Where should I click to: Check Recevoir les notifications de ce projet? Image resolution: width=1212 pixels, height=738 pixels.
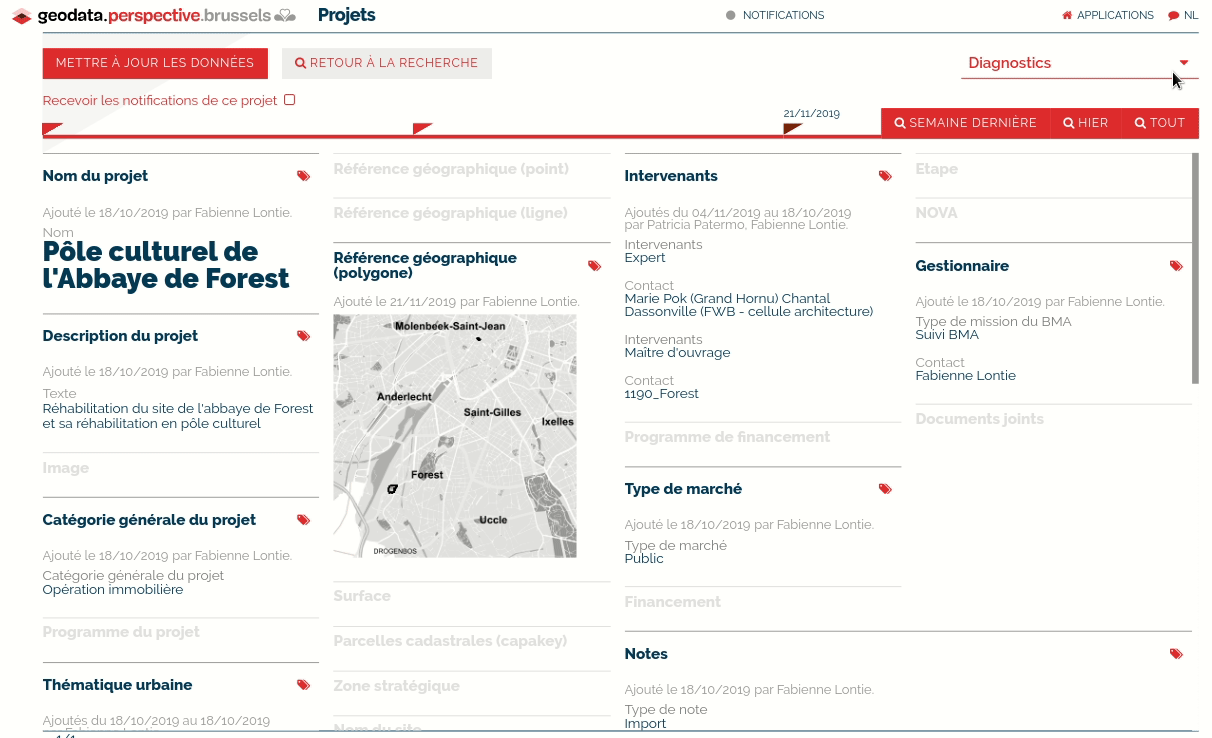[289, 100]
